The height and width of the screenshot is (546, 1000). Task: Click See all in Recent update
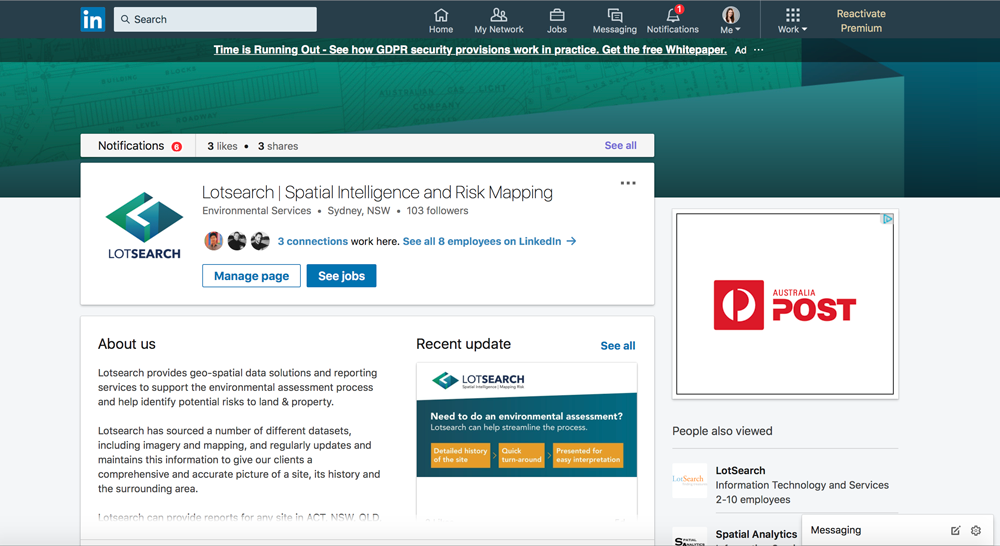618,346
